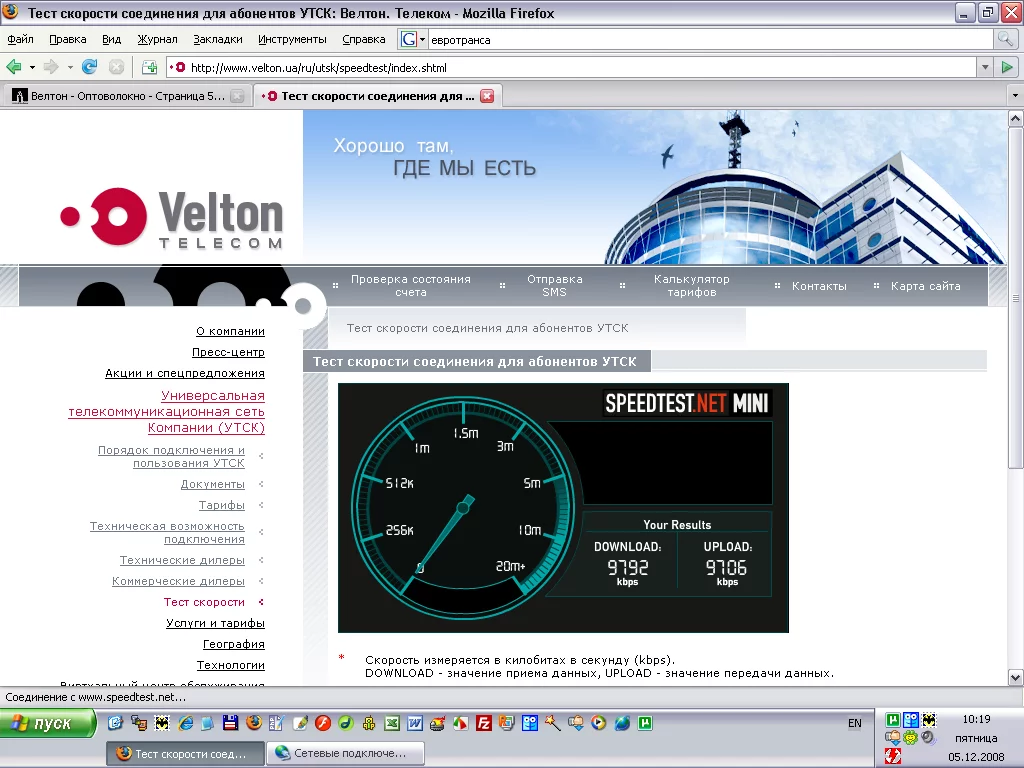Open the Google search engine selector
The image size is (1024, 768).
coord(413,39)
